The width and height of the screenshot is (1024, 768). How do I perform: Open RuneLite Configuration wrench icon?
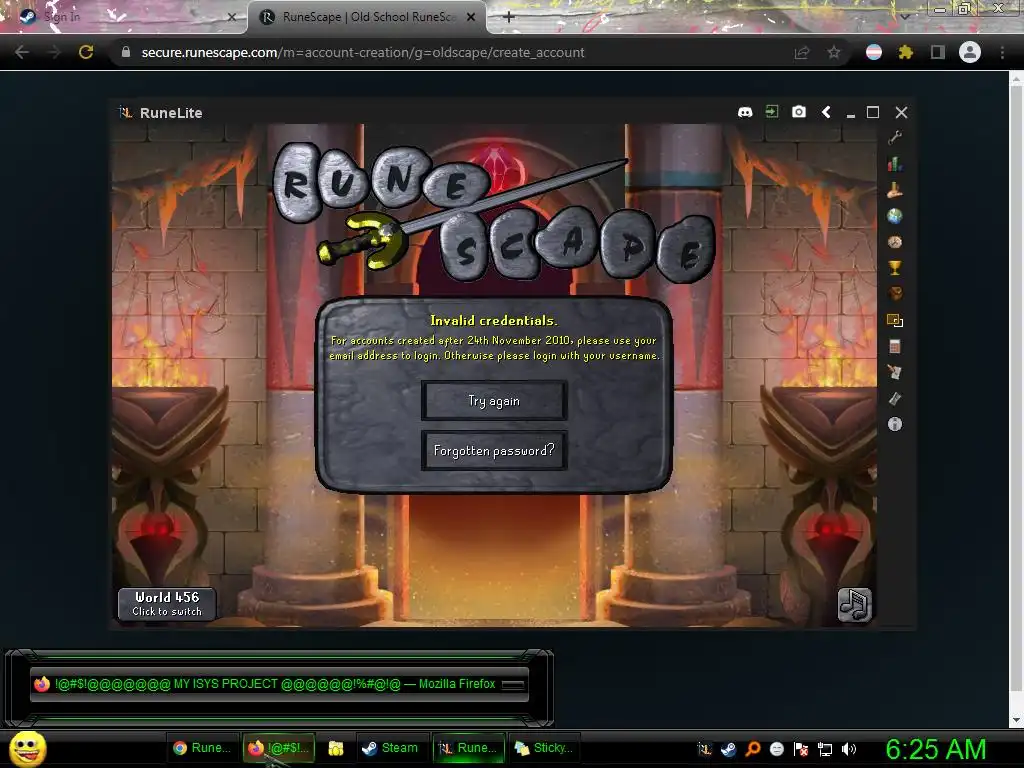(895, 137)
